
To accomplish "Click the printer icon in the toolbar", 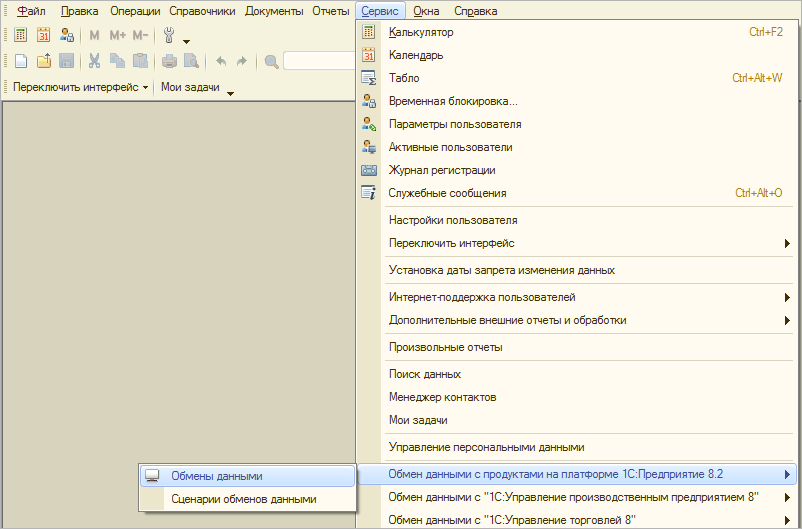I will [169, 61].
